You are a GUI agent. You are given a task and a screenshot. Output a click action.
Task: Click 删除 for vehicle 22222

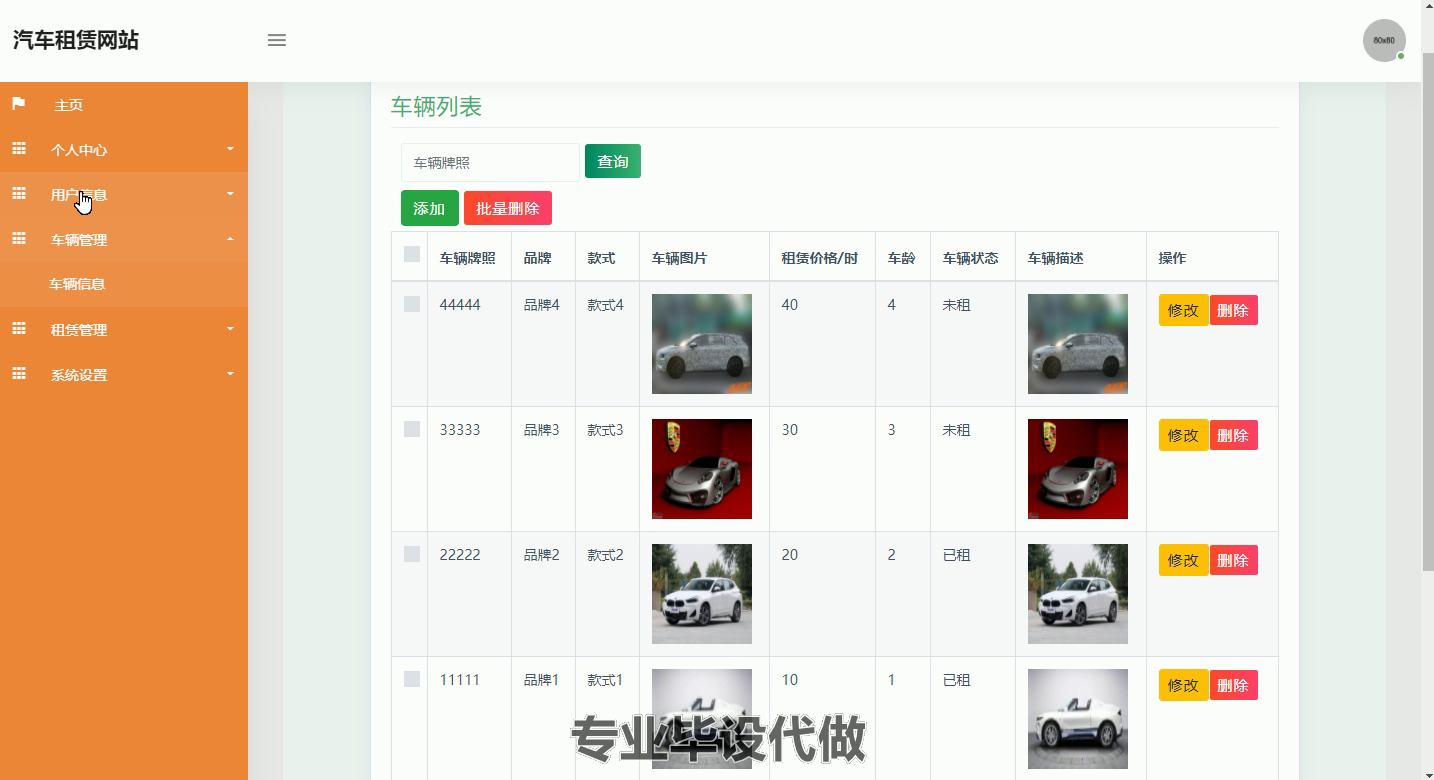pos(1233,560)
